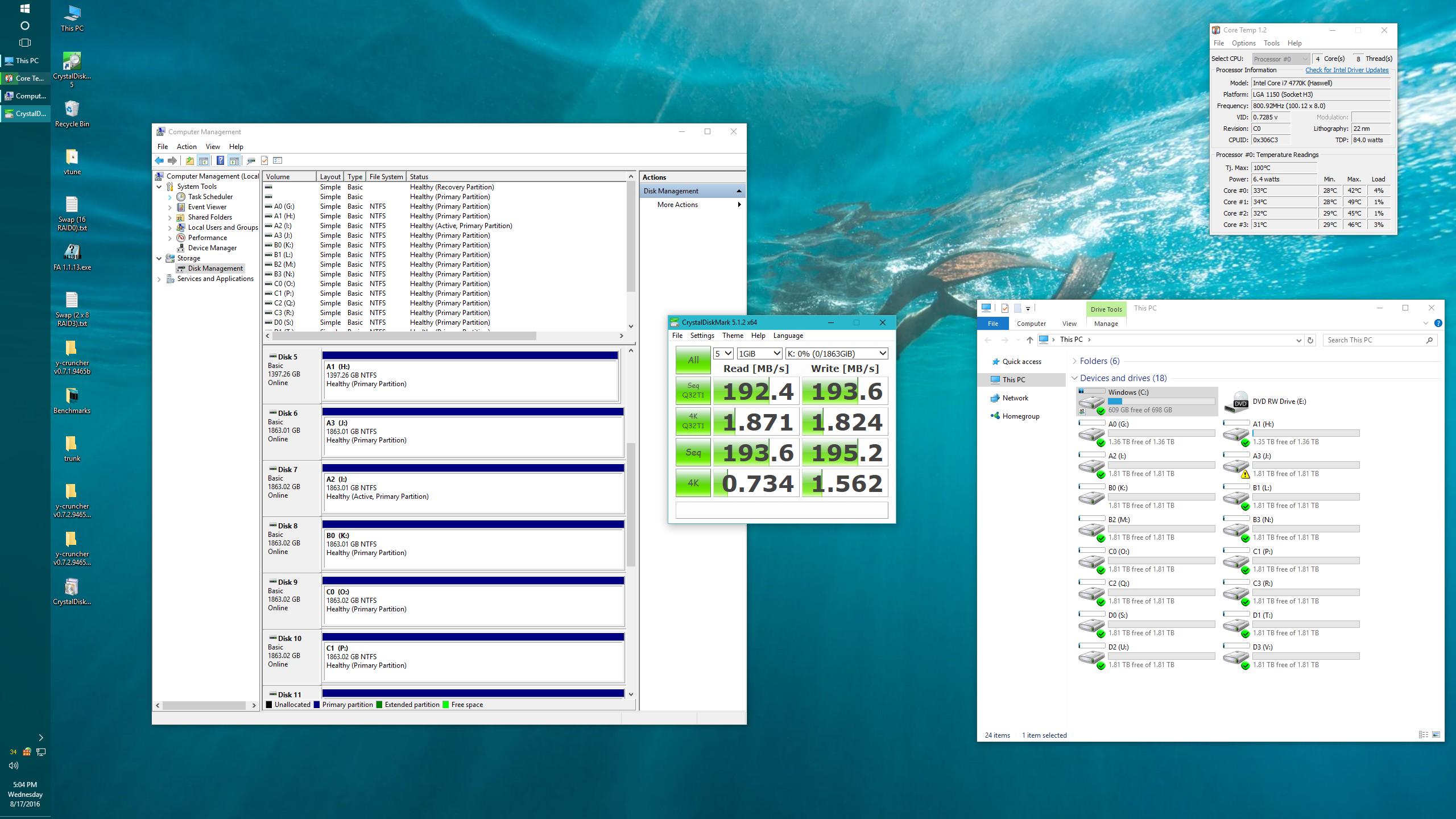Image resolution: width=1456 pixels, height=819 pixels.
Task: Click the Rescan Disks toolbar icon
Action: [251, 160]
